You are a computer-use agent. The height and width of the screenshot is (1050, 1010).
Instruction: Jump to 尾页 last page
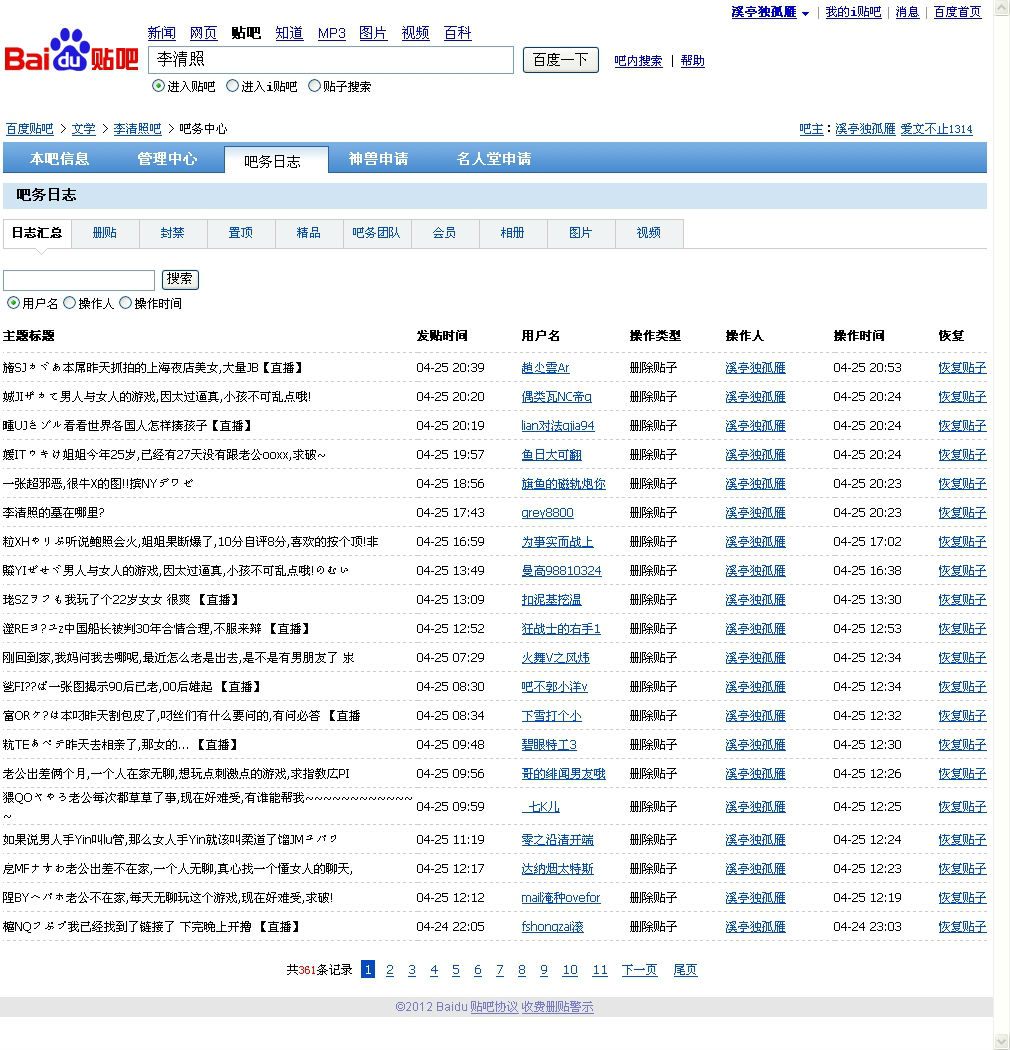point(685,970)
